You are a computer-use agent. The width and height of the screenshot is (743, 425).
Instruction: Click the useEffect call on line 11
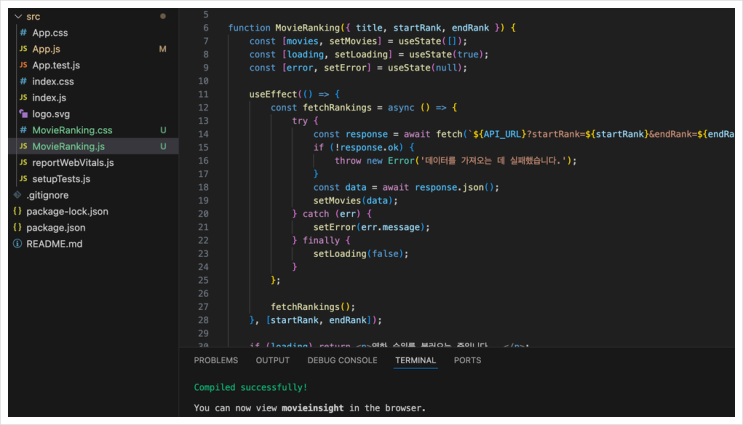point(273,94)
